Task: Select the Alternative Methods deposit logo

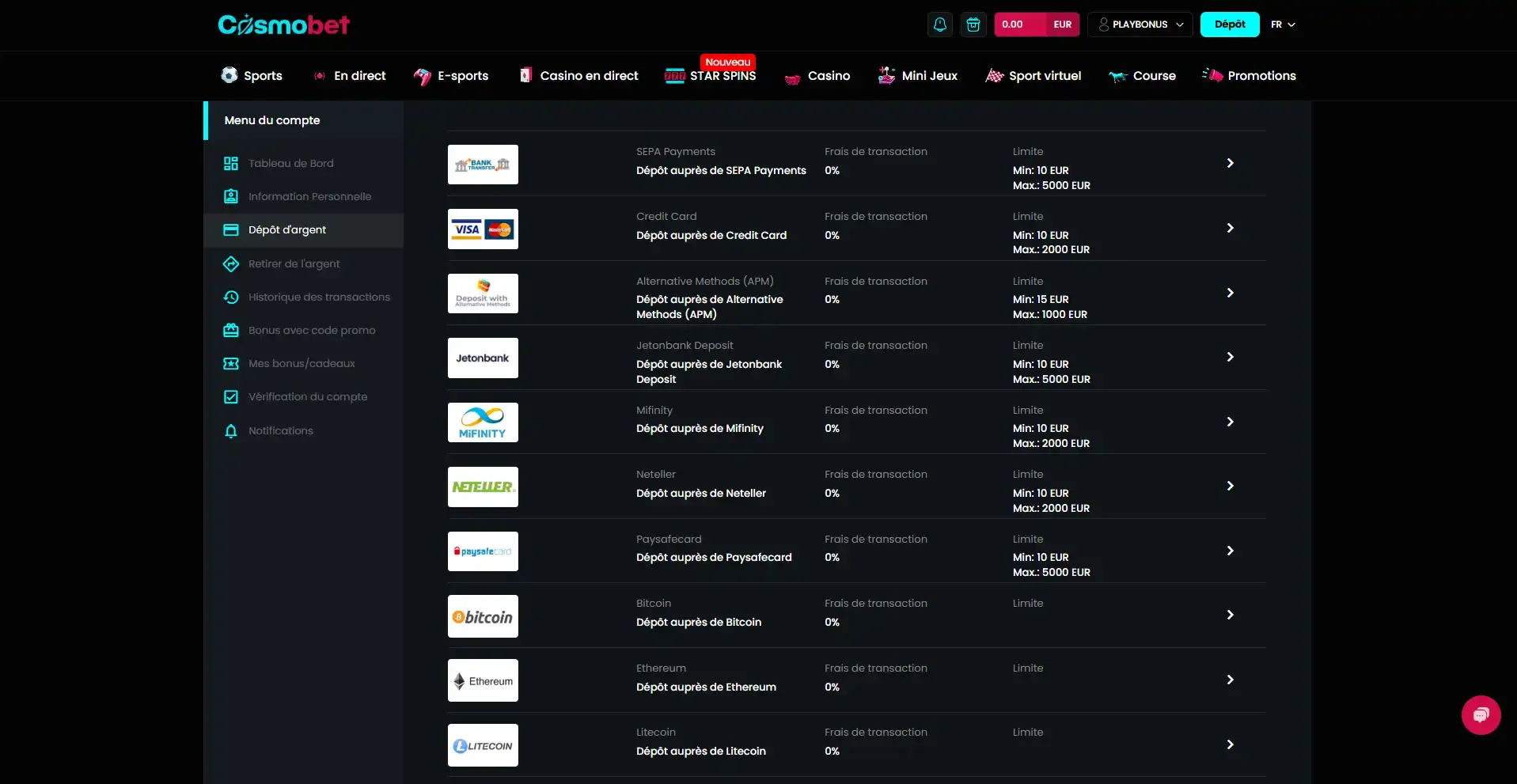Action: point(483,294)
